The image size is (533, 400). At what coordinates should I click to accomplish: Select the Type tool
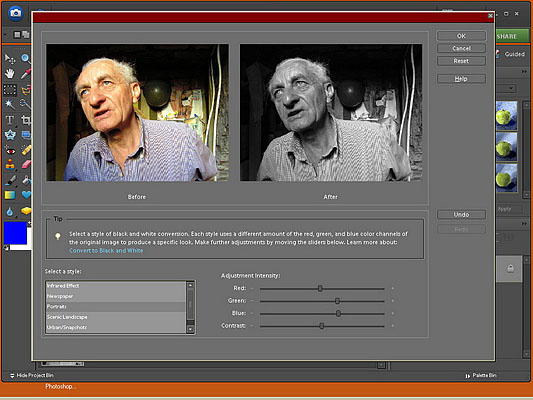pos(10,120)
